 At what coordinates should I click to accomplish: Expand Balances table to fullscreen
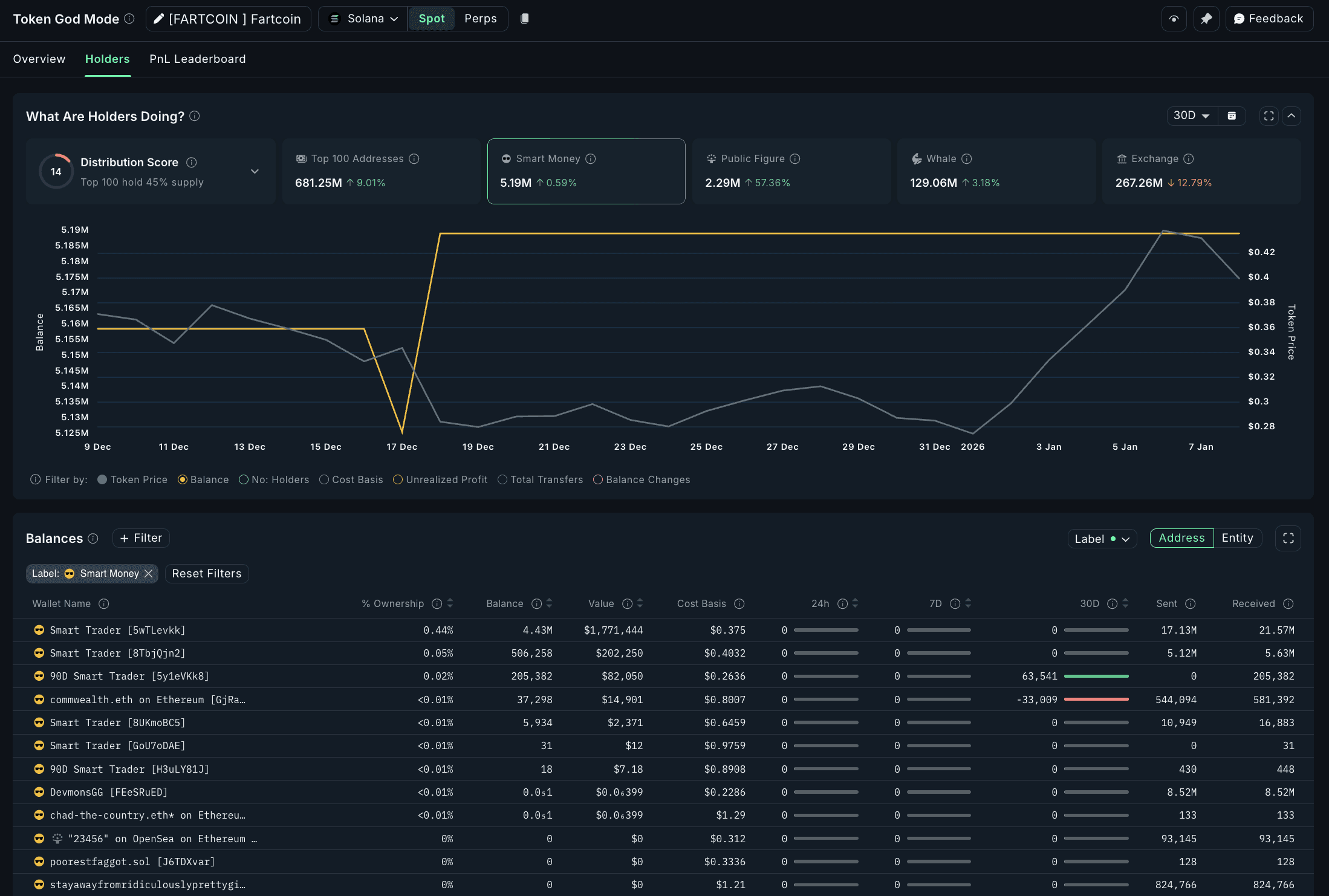pos(1288,538)
